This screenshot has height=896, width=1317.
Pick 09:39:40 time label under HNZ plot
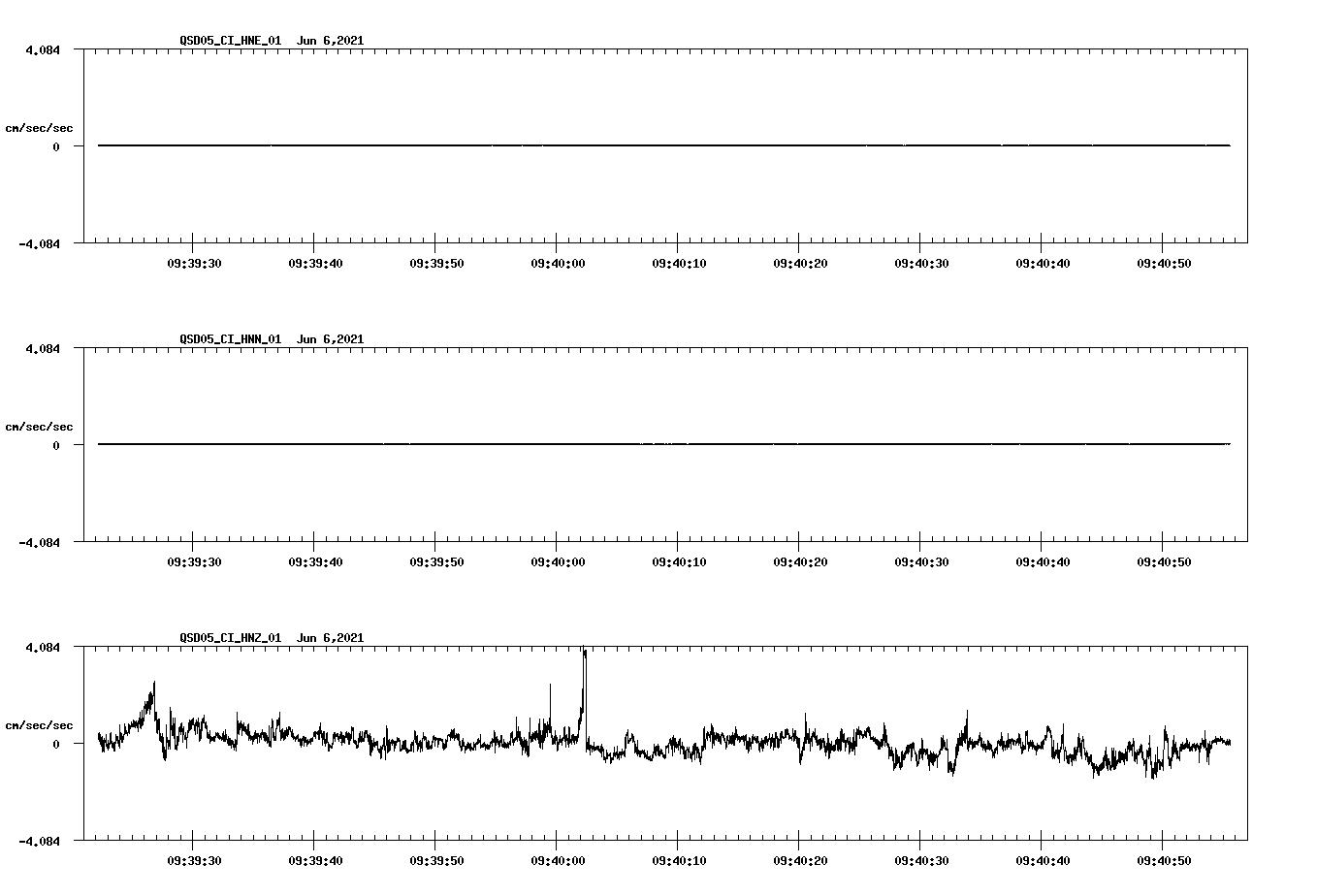tap(315, 861)
